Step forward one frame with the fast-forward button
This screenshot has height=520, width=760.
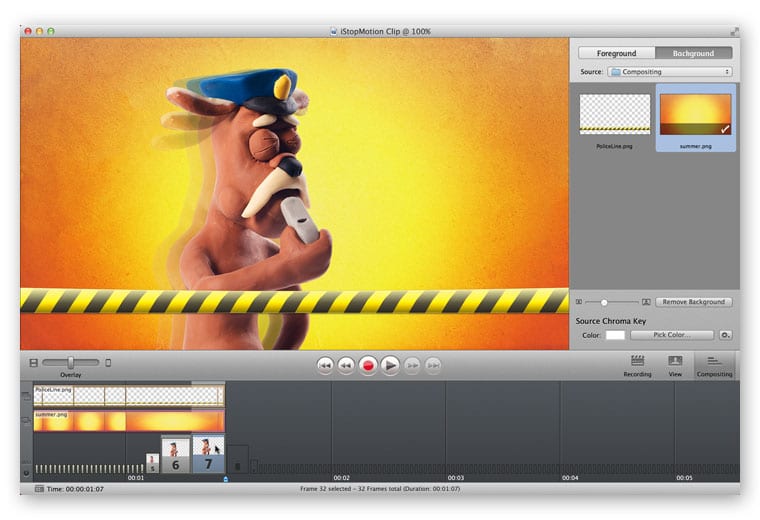tap(412, 365)
